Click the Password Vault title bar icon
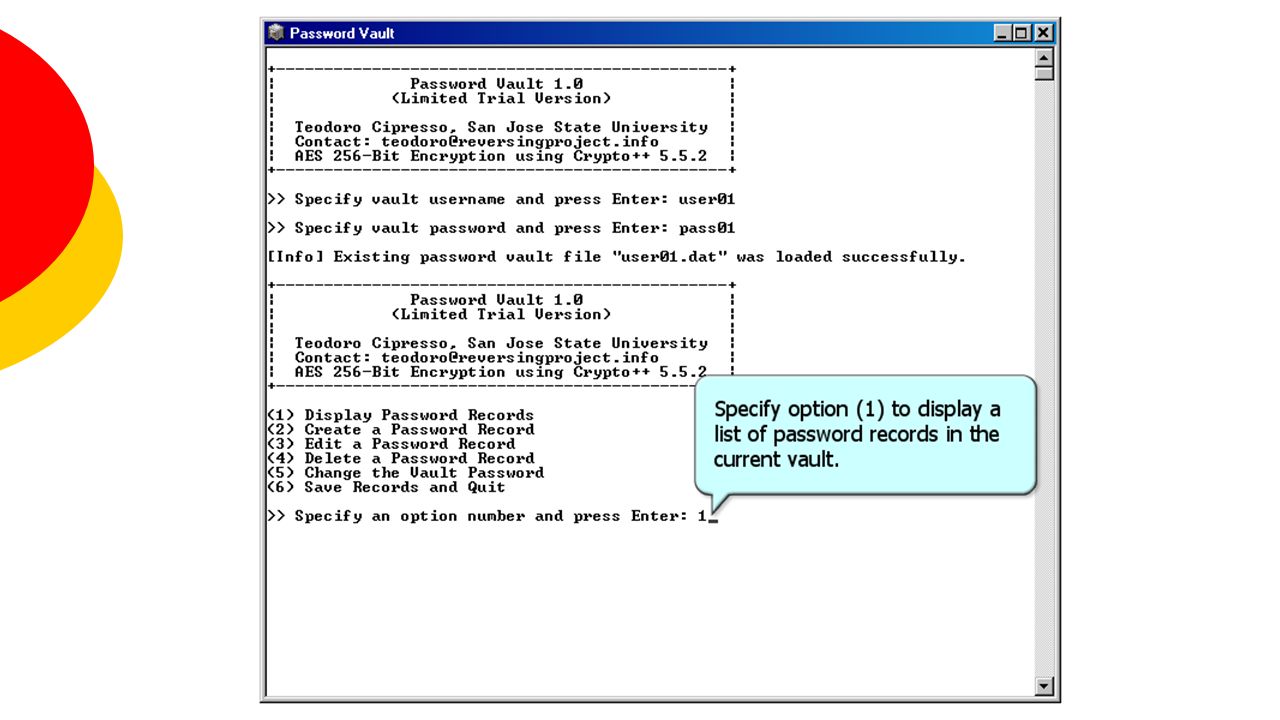Image resolution: width=1280 pixels, height=720 pixels. (x=276, y=33)
